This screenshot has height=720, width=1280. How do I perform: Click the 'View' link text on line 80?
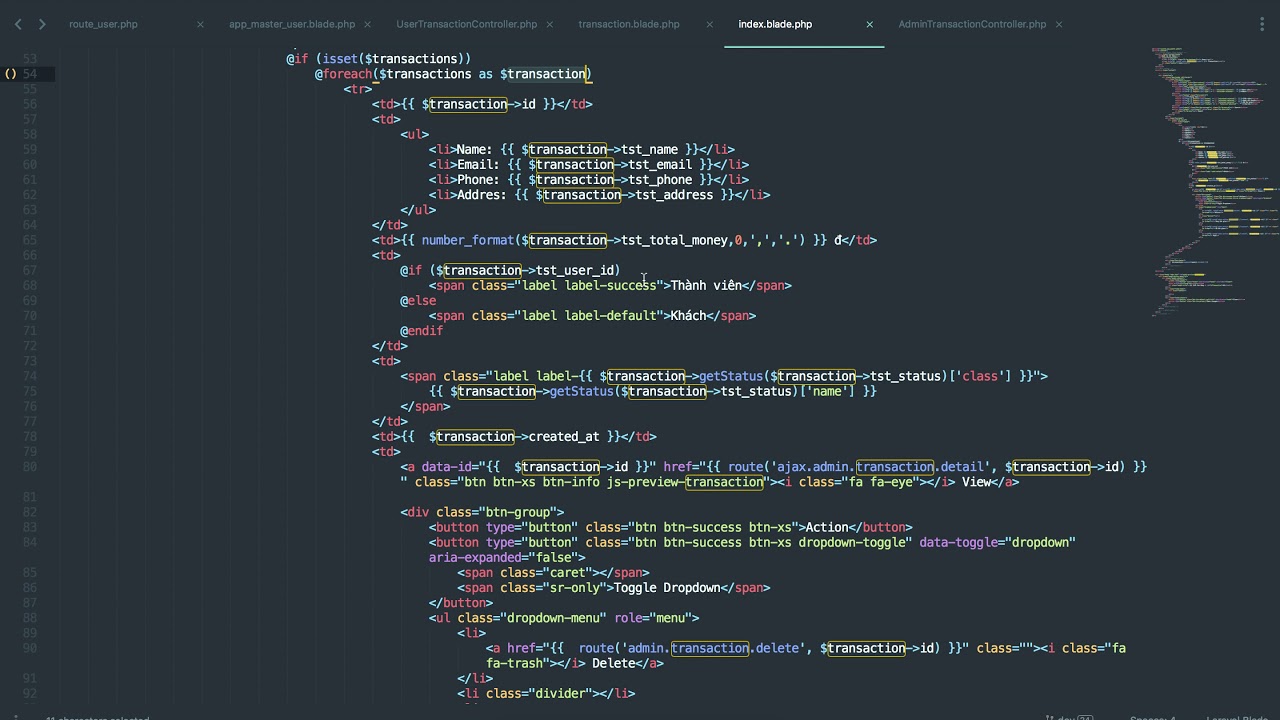pyautogui.click(x=976, y=482)
